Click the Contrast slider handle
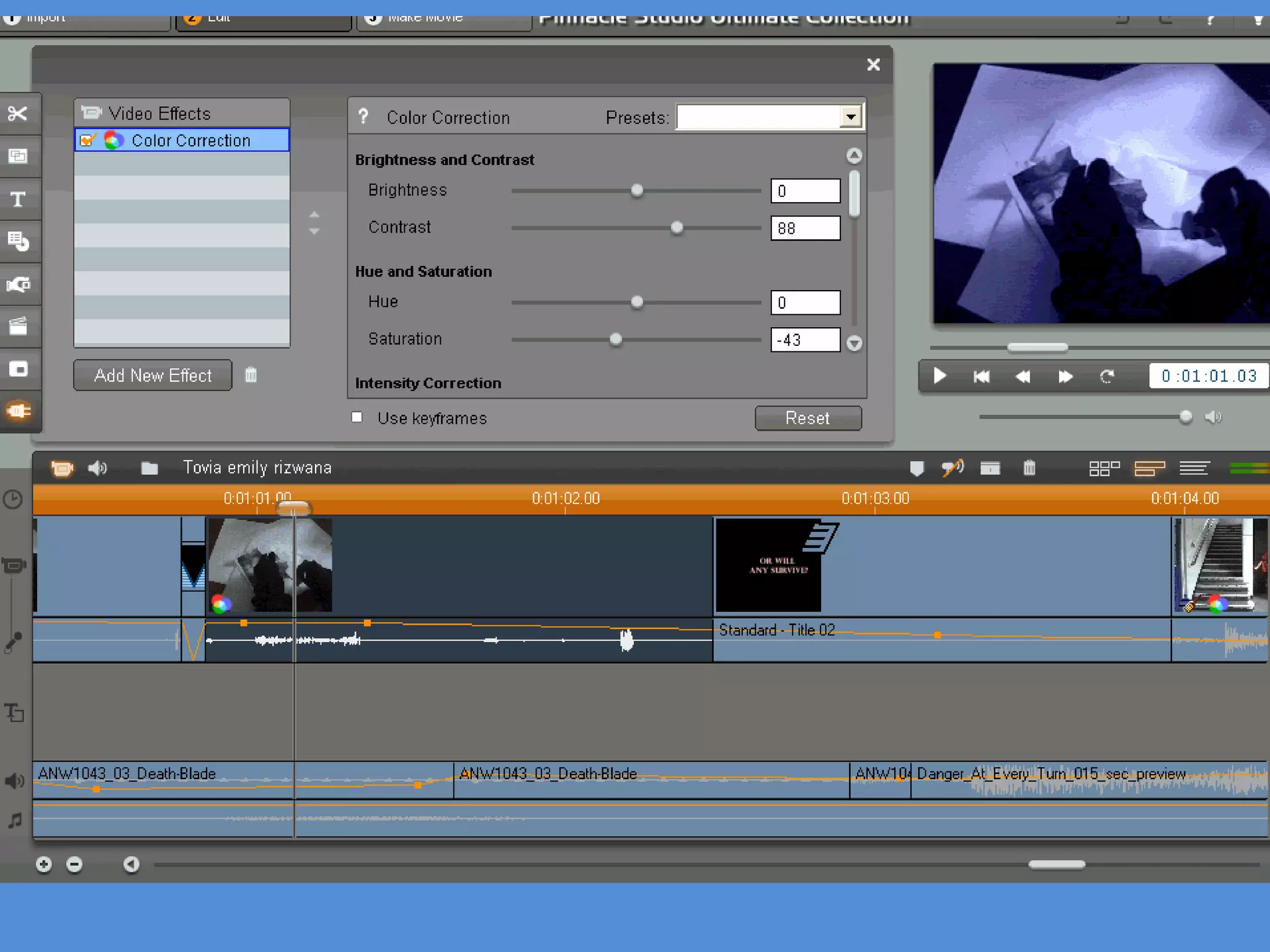 (677, 228)
